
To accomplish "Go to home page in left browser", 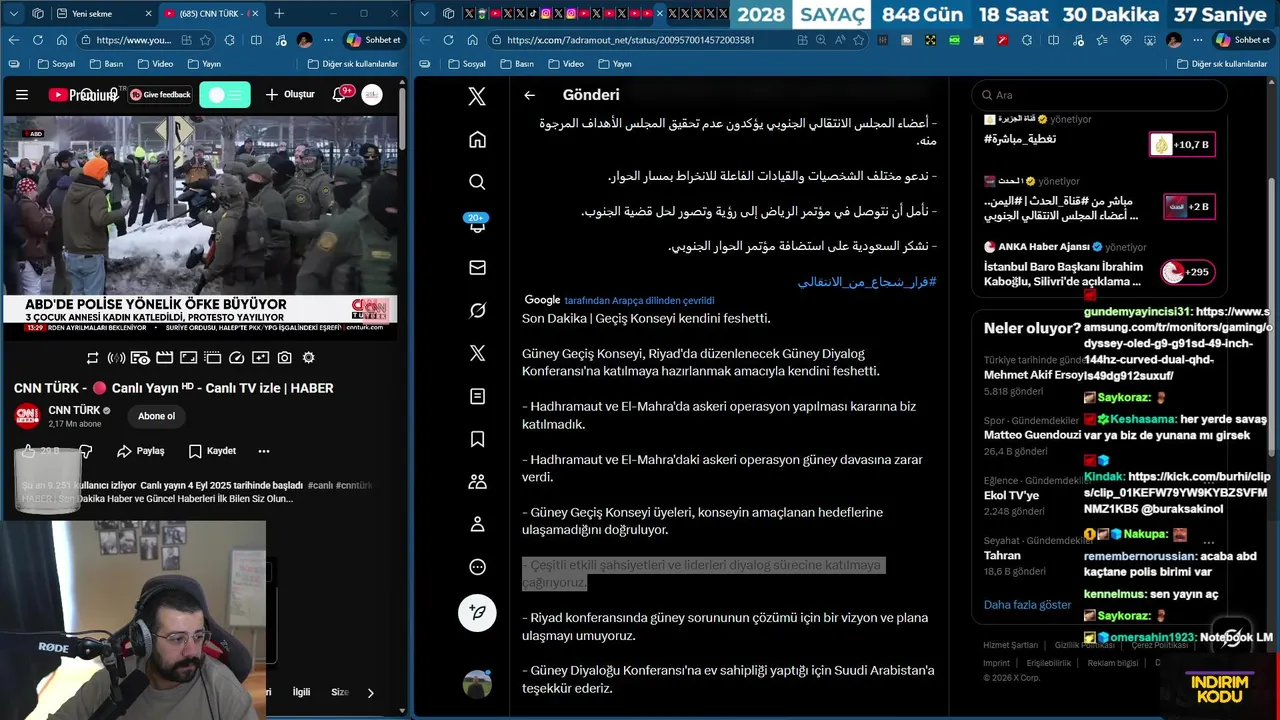I will 62,40.
